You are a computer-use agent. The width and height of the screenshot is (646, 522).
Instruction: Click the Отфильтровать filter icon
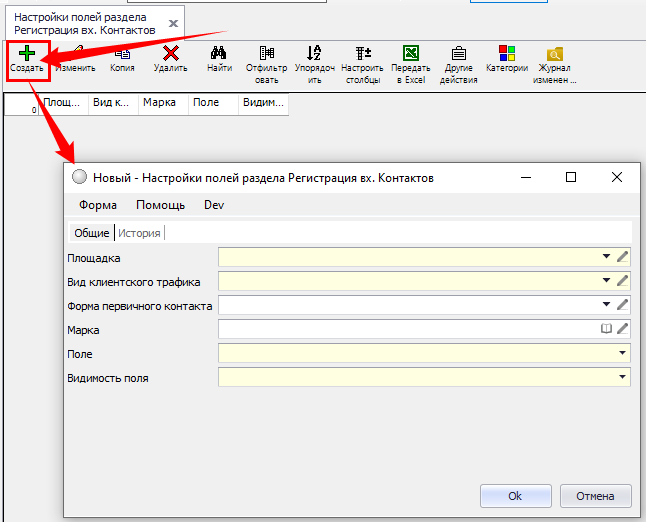click(266, 54)
